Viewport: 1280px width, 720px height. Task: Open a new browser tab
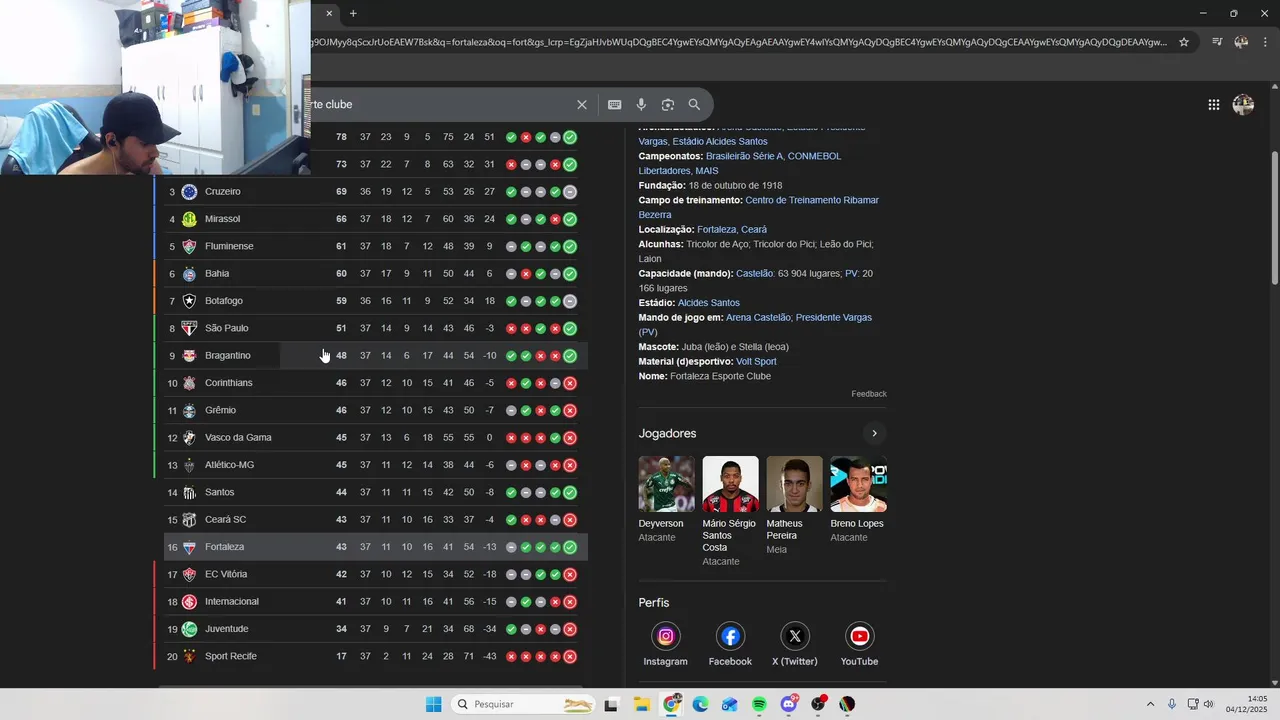(353, 13)
